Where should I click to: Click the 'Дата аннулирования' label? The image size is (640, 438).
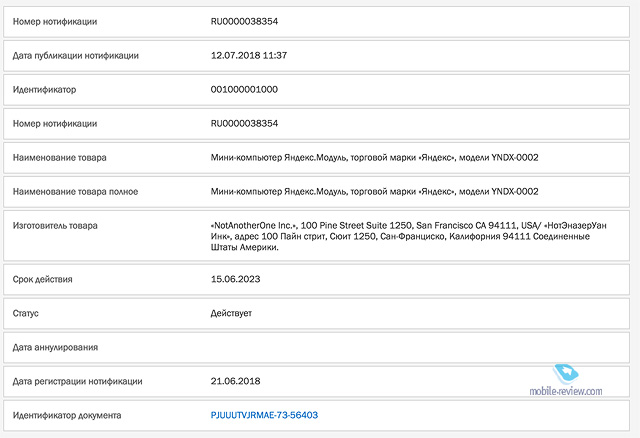(55, 347)
